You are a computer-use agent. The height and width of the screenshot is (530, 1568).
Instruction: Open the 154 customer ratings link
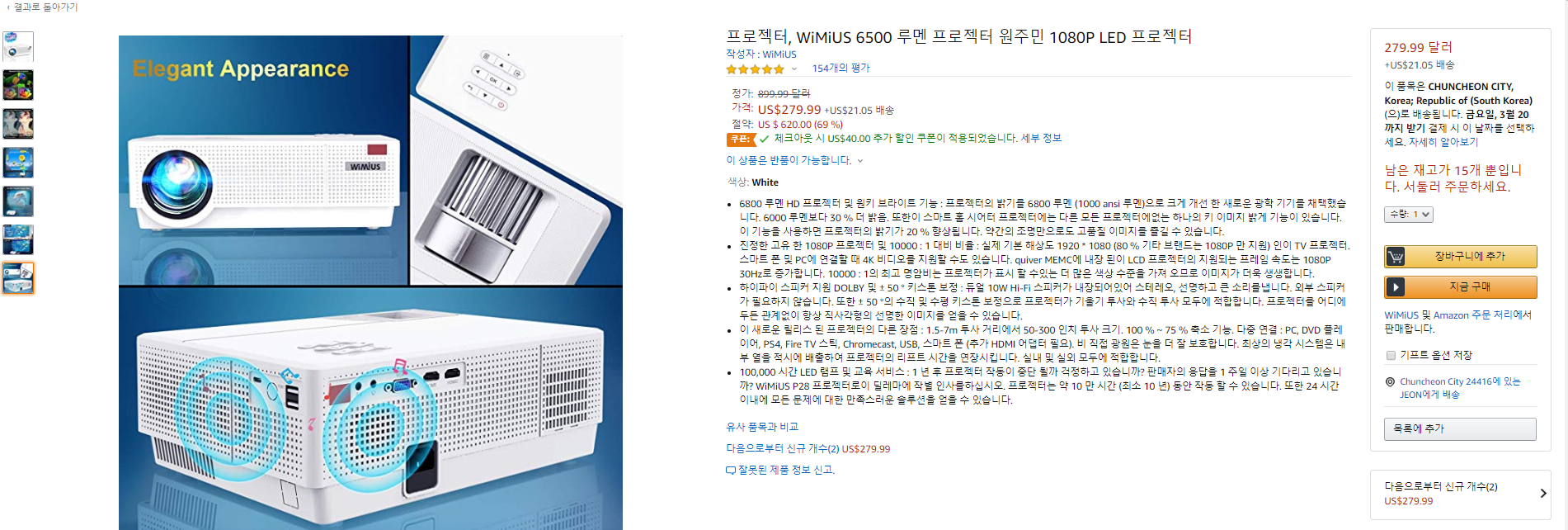tap(841, 69)
